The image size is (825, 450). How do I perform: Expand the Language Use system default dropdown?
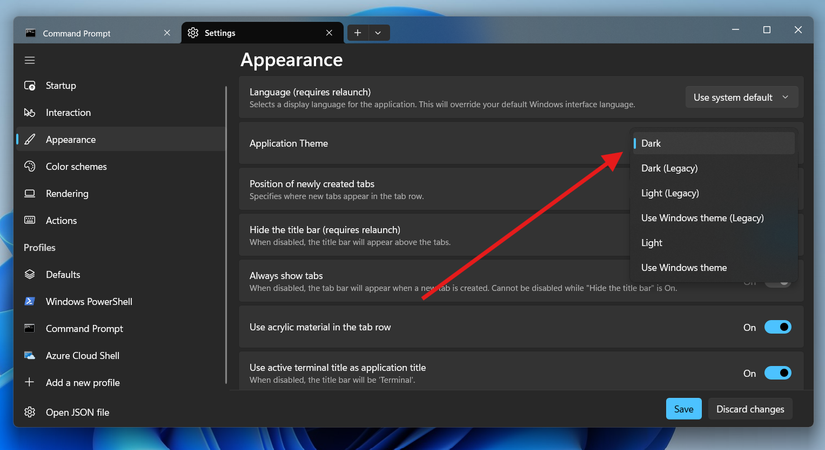coord(742,97)
